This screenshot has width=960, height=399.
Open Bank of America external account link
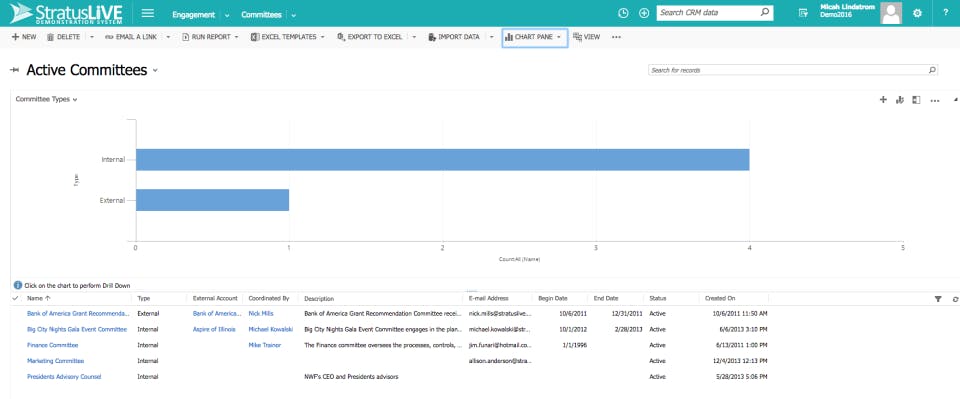pyautogui.click(x=217, y=313)
